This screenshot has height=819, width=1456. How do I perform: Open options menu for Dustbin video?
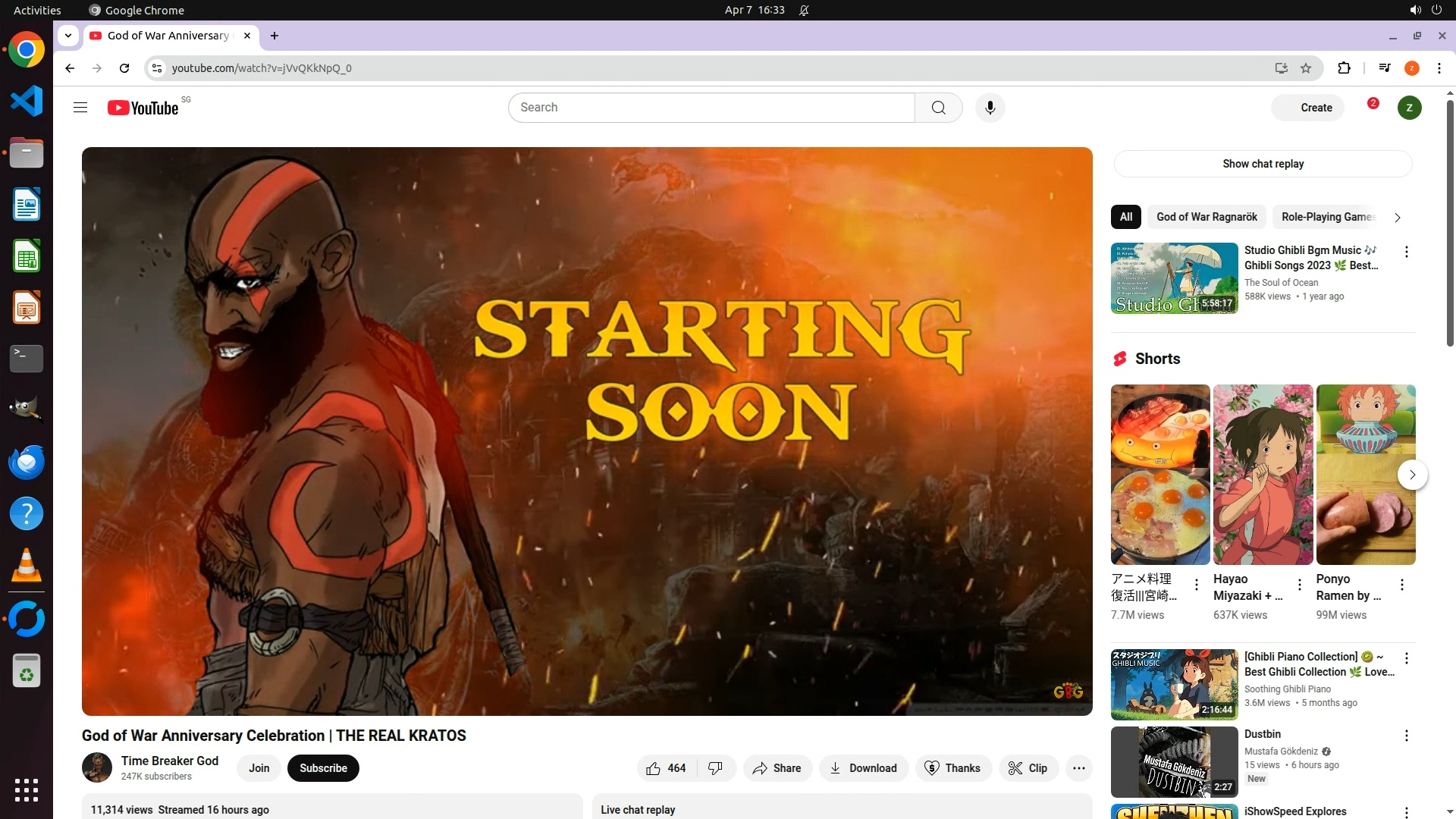(1406, 736)
